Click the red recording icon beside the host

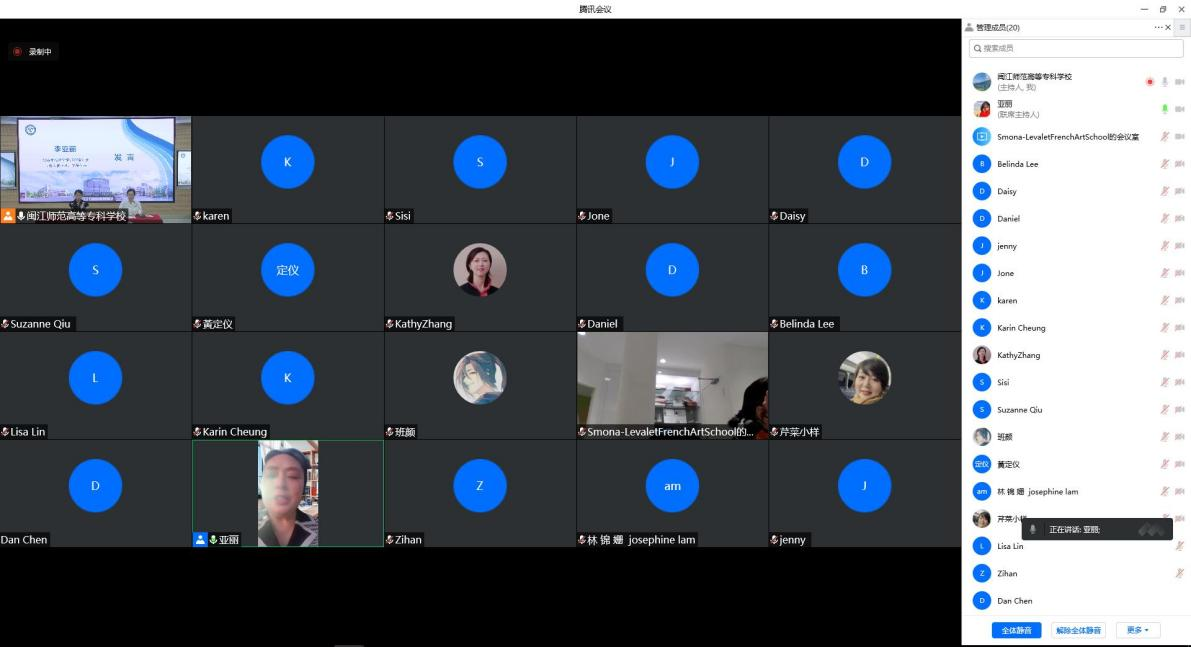(1150, 82)
